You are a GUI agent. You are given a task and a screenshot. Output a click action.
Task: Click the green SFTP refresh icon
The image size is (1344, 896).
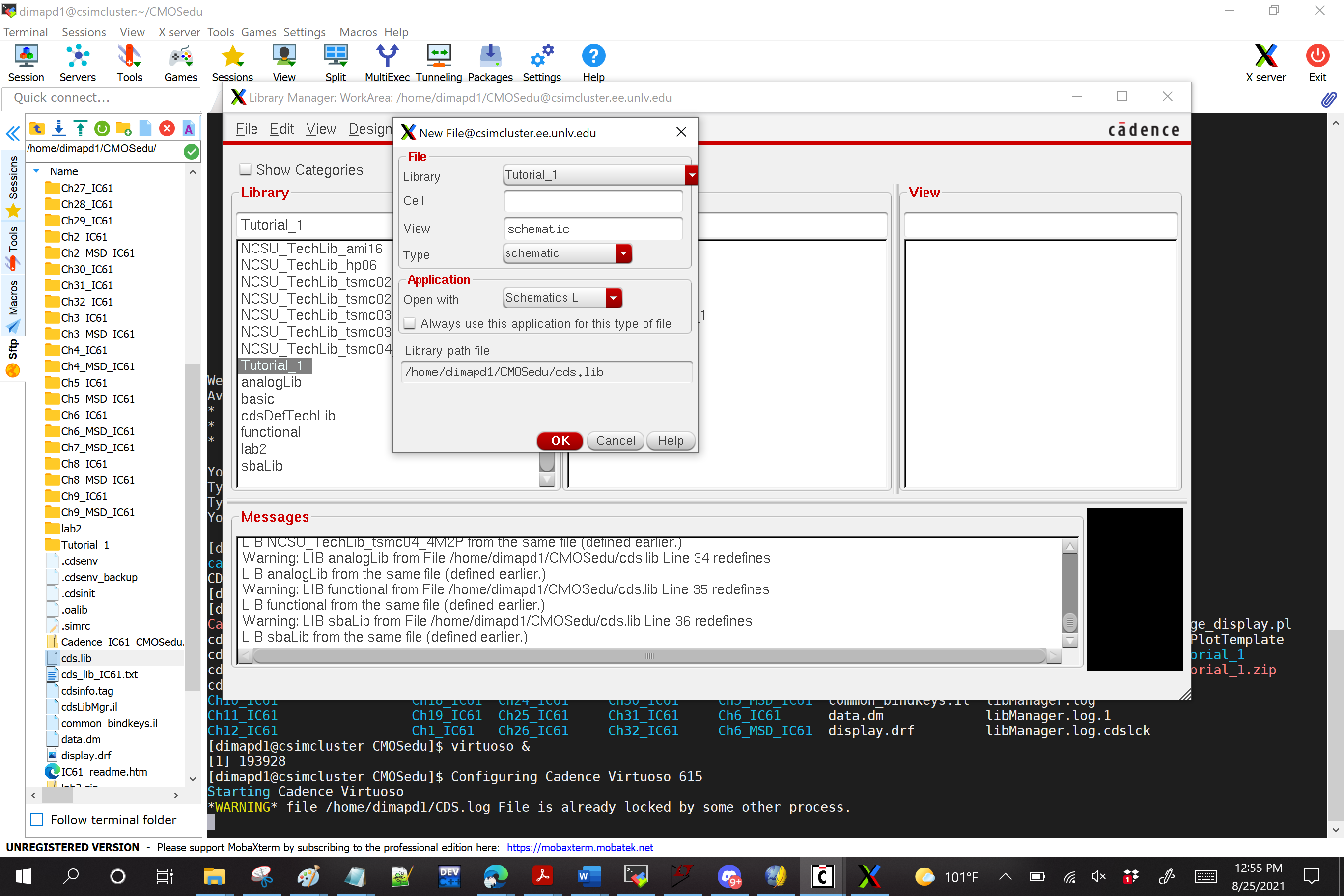click(x=102, y=129)
